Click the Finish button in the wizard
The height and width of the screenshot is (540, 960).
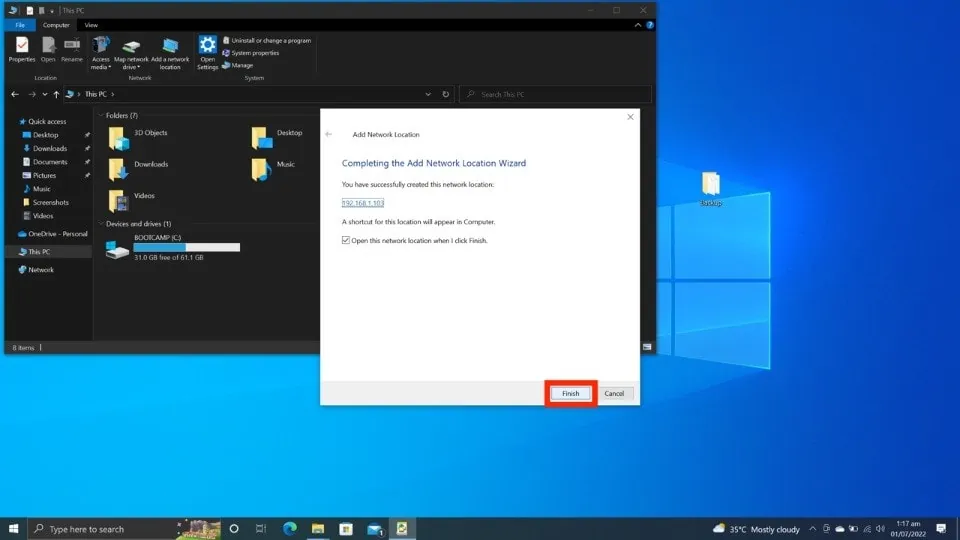click(570, 393)
